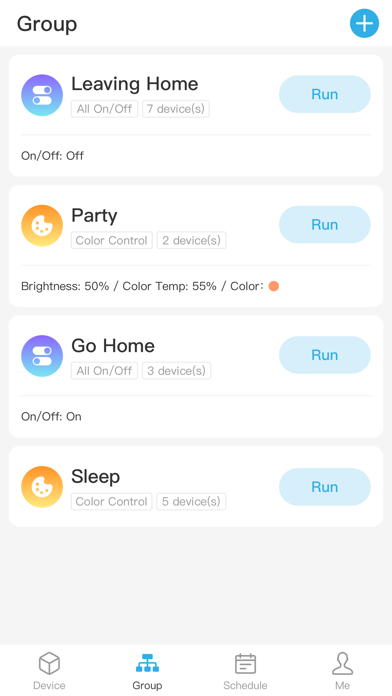Tap the 5 device(s) tag under Sleep
Viewport: 392px width, 696px height.
click(191, 501)
